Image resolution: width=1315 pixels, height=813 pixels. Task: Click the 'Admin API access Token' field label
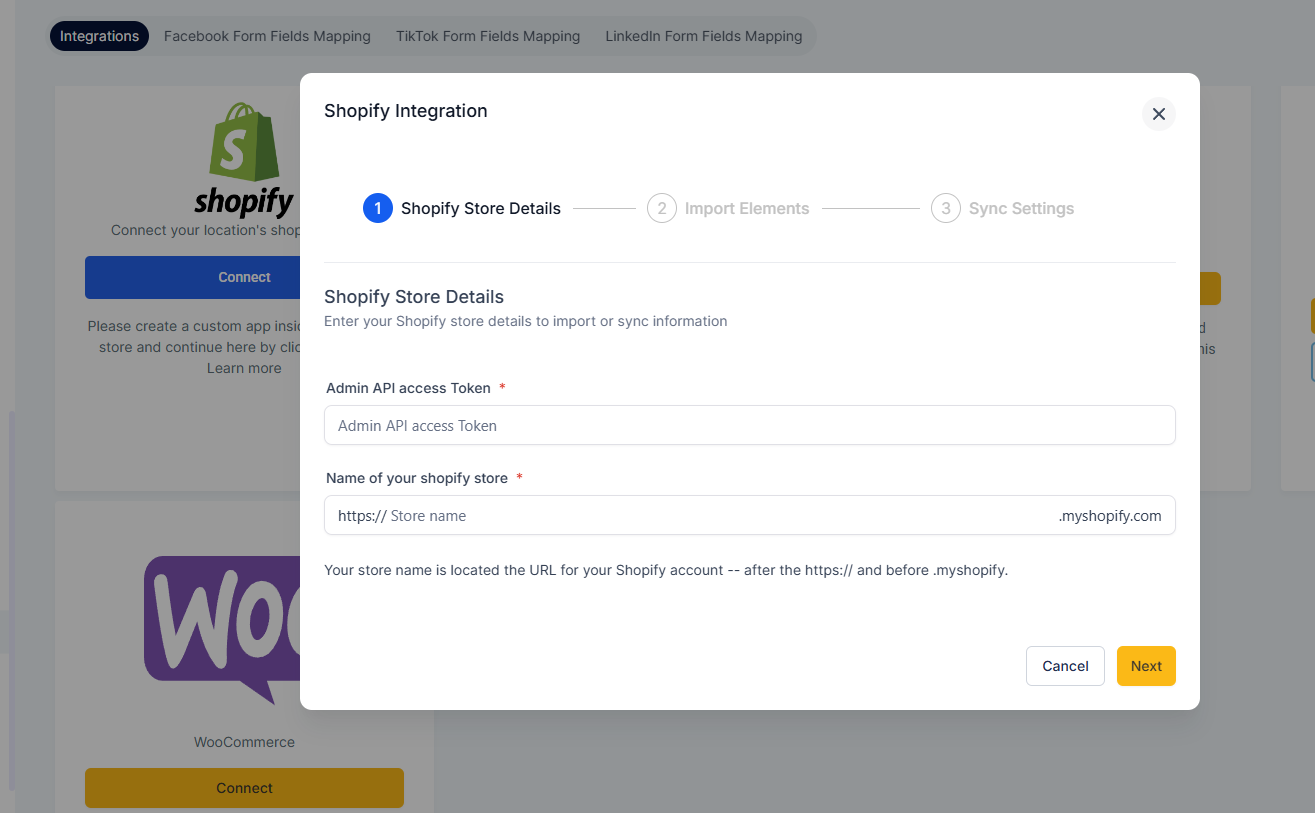pos(408,388)
